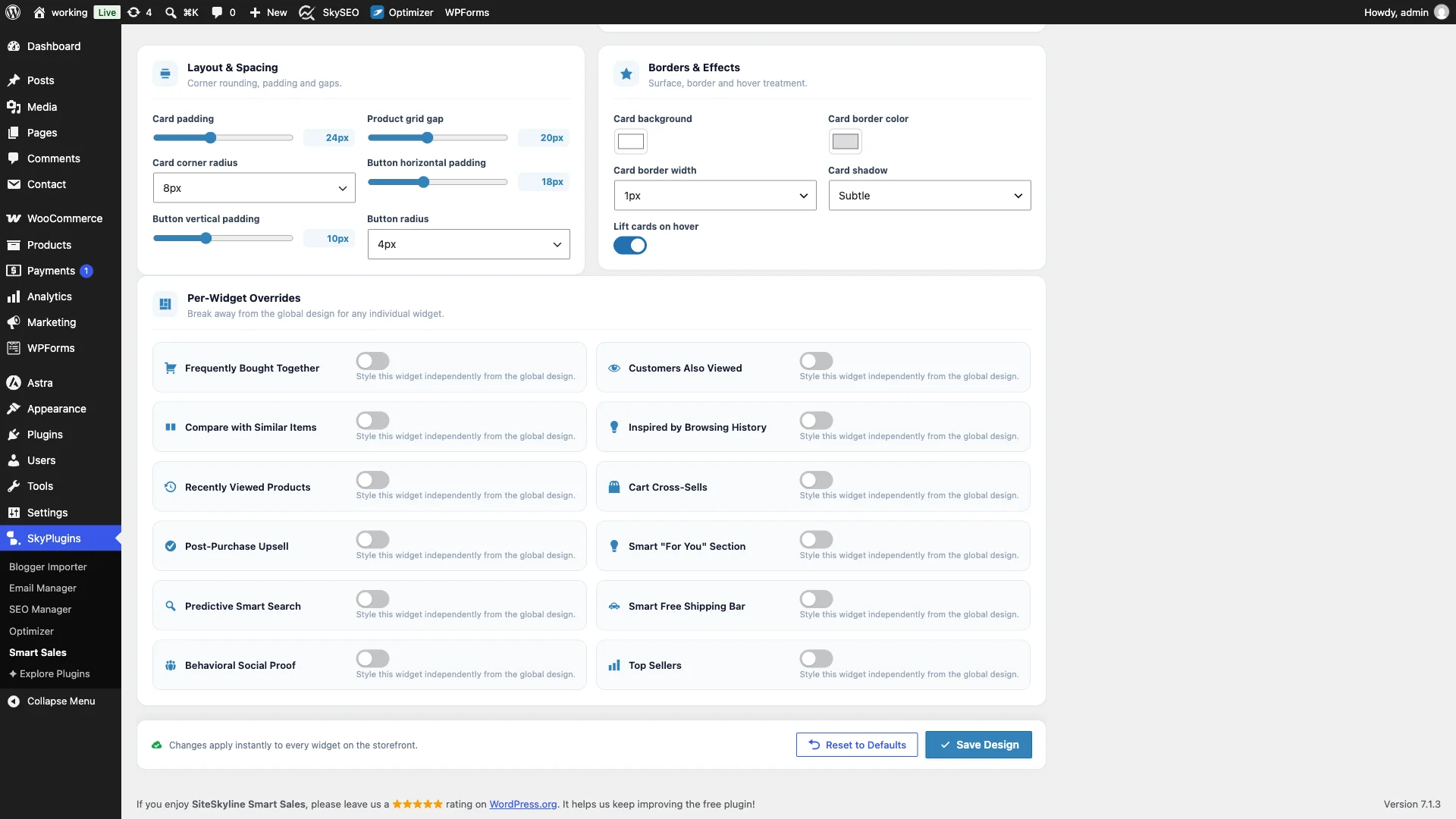Disable Lift cards on hover toggle
1456x819 pixels.
(x=630, y=246)
